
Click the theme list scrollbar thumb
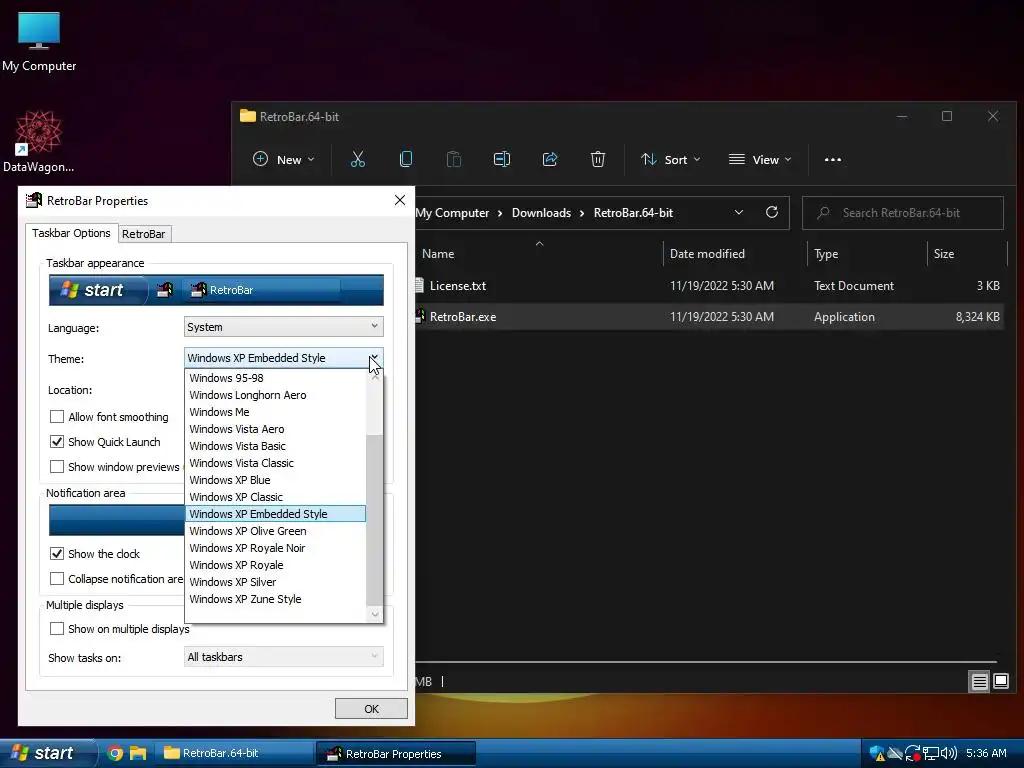coord(374,519)
